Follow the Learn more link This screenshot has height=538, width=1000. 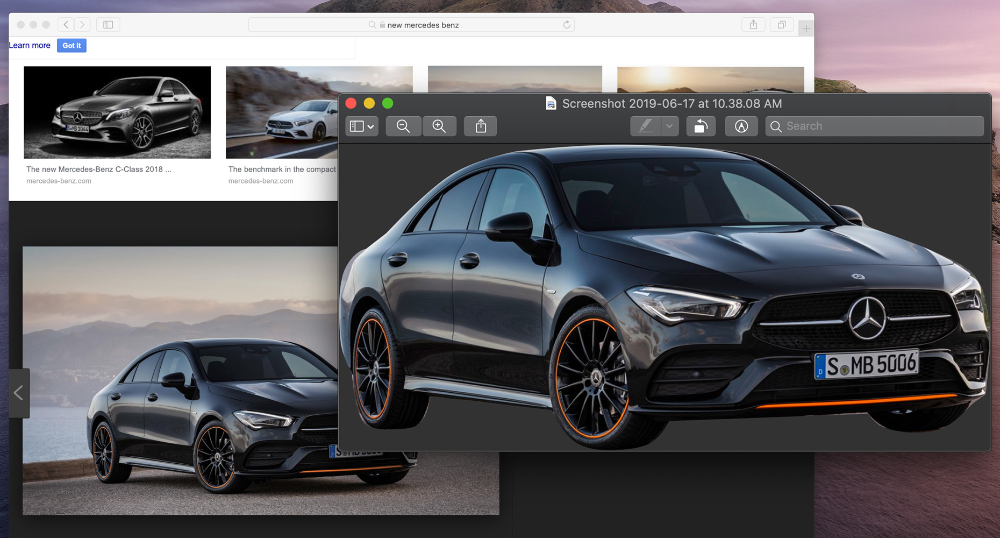click(x=30, y=45)
